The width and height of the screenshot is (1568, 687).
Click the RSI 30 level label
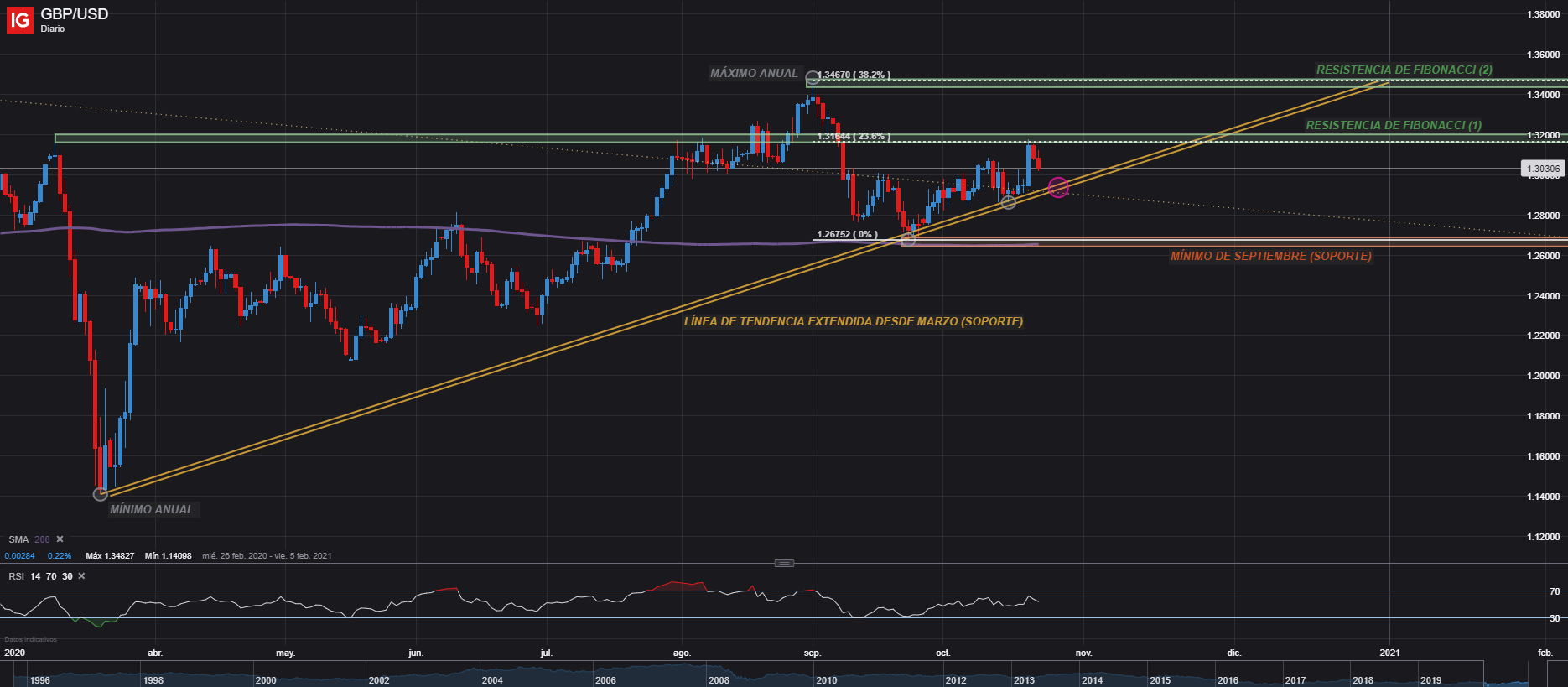click(1555, 618)
